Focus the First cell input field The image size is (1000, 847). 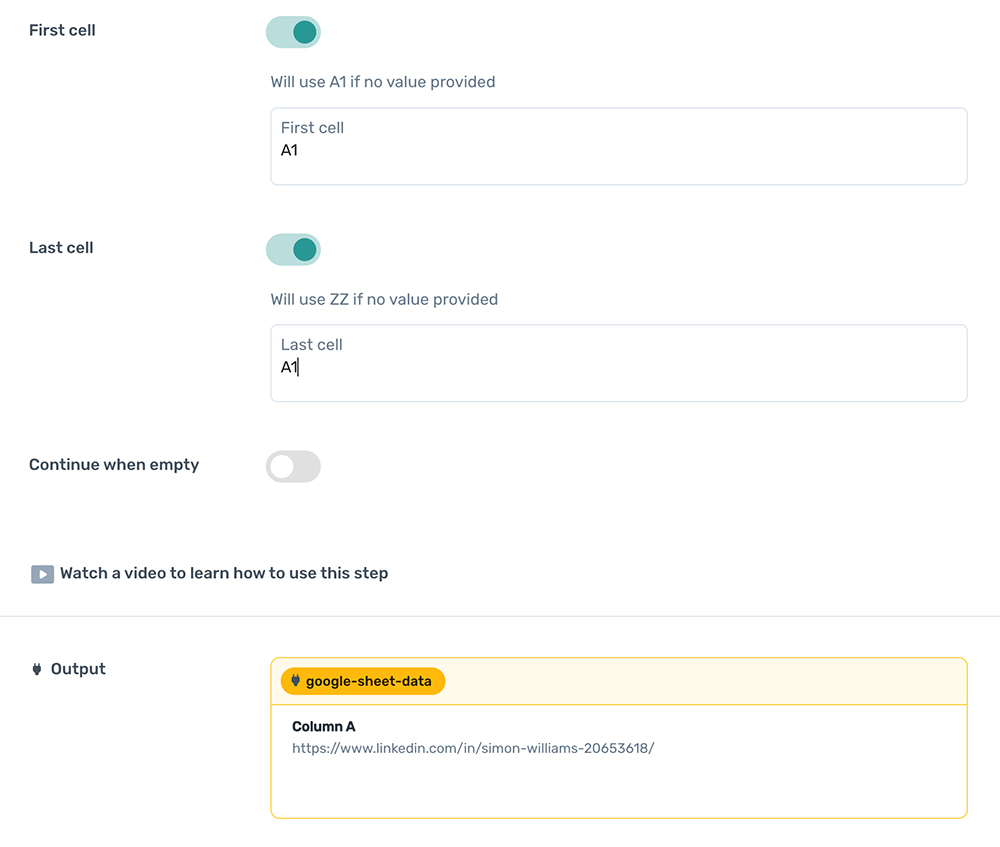(618, 151)
